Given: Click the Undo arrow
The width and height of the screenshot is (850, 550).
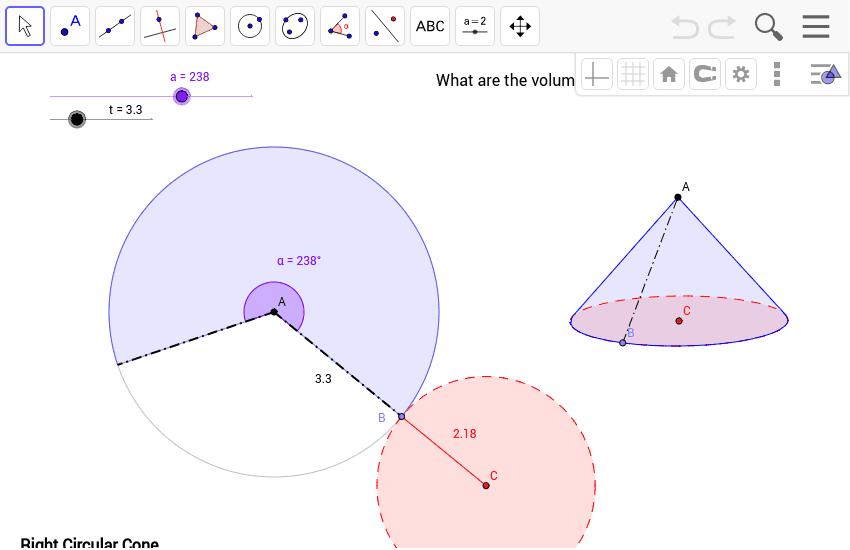Looking at the screenshot, I should pyautogui.click(x=685, y=27).
